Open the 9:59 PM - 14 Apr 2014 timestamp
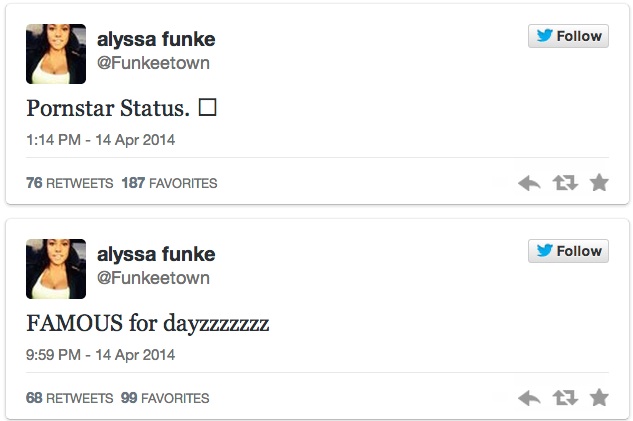The image size is (633, 421). (101, 355)
